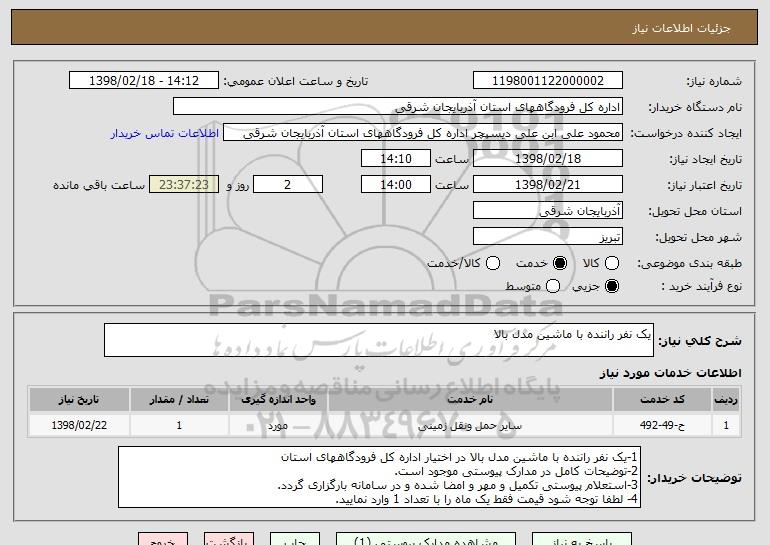Viewport: 770px width, 545px height.
Task: Click general description box یک نفر راننده
Action: click(379, 340)
